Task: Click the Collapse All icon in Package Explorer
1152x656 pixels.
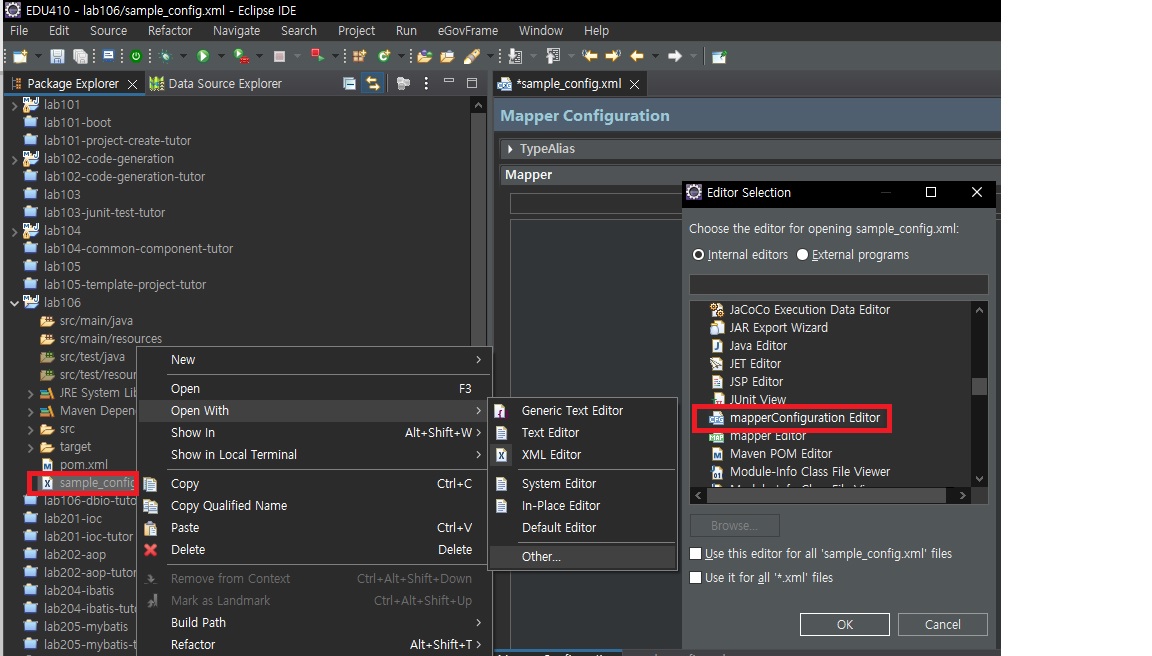Action: pyautogui.click(x=350, y=84)
